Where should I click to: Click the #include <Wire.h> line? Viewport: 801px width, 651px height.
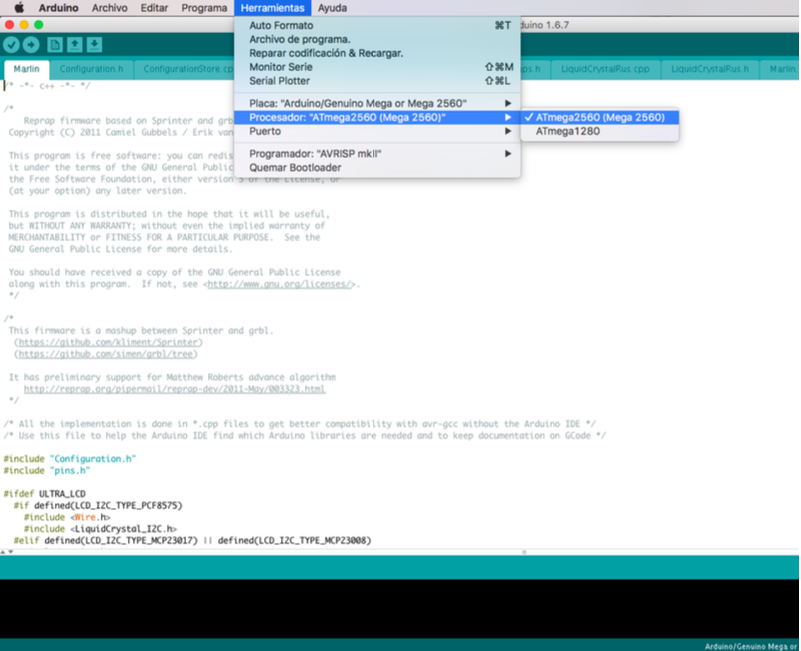[x=67, y=517]
